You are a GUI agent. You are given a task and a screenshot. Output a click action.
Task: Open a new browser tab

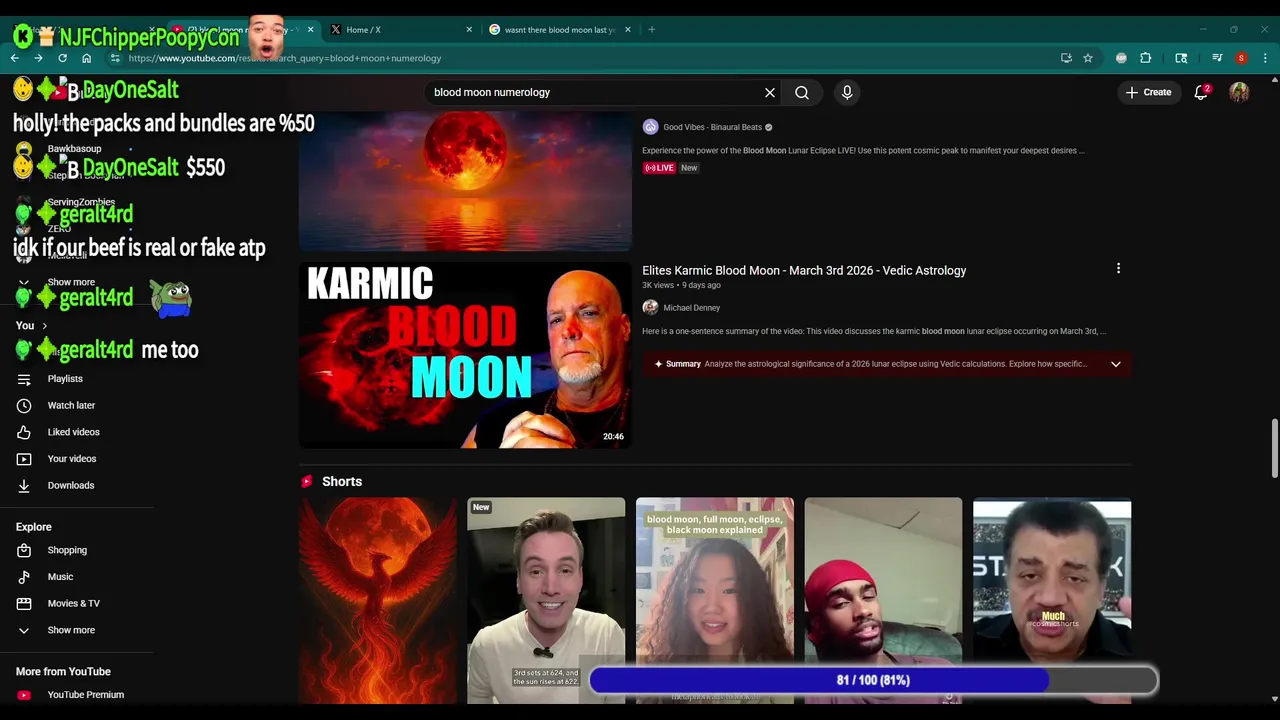[651, 30]
